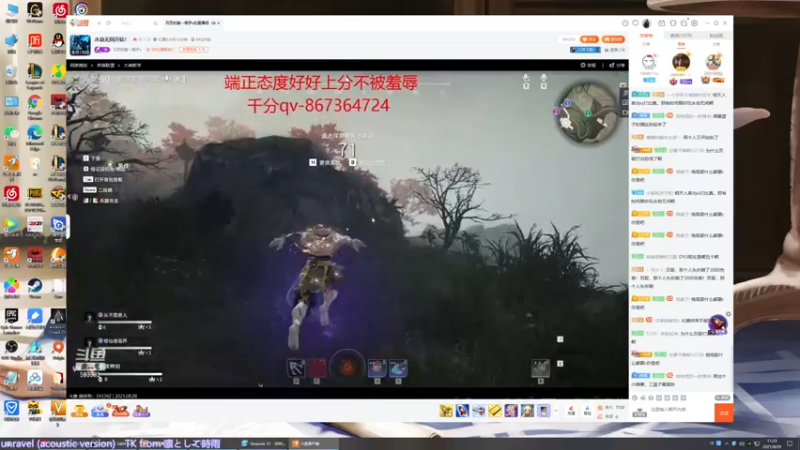The height and width of the screenshot is (450, 800).
Task: Open the Steam desktop shortcut
Action: 35,289
